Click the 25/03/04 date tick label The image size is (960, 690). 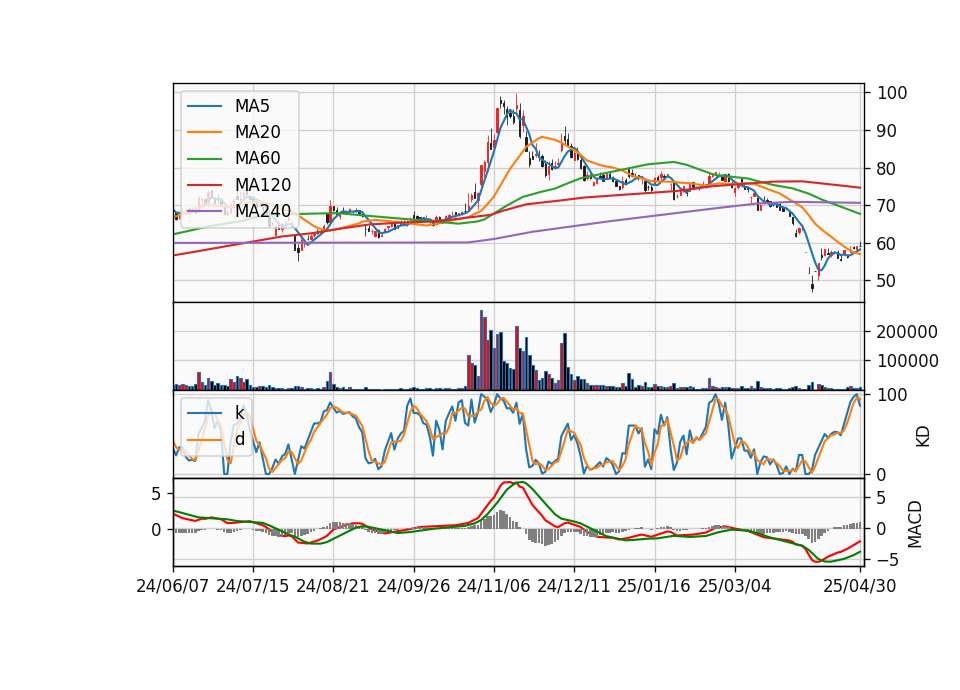pos(735,586)
